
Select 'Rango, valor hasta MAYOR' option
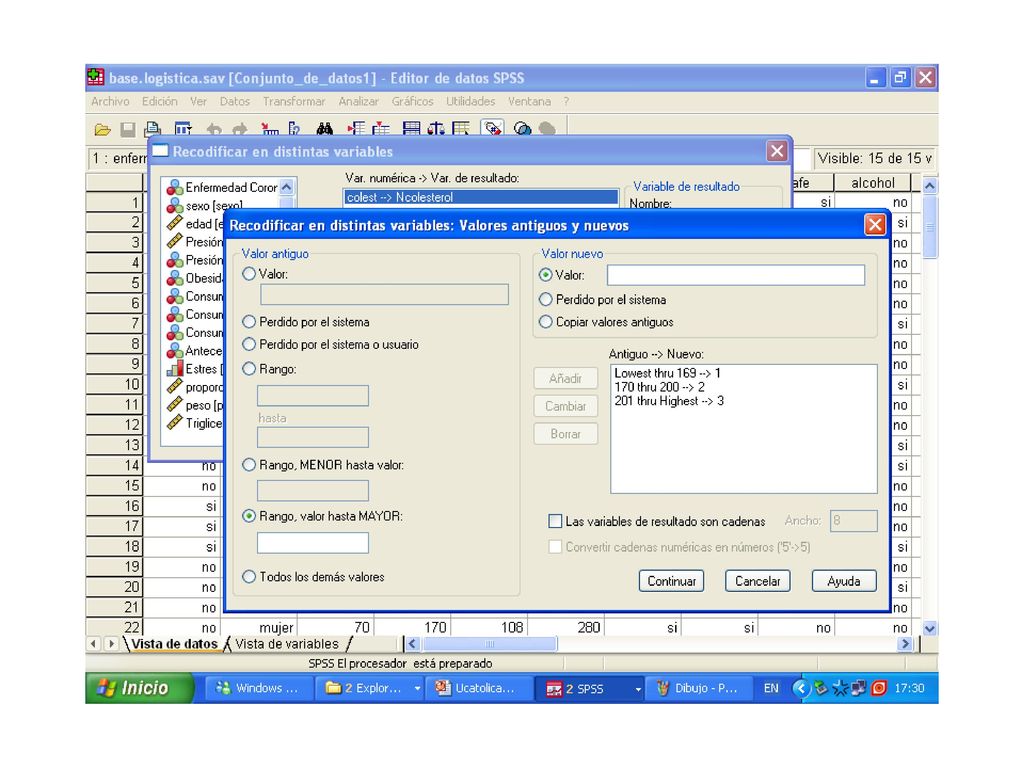pos(249,516)
